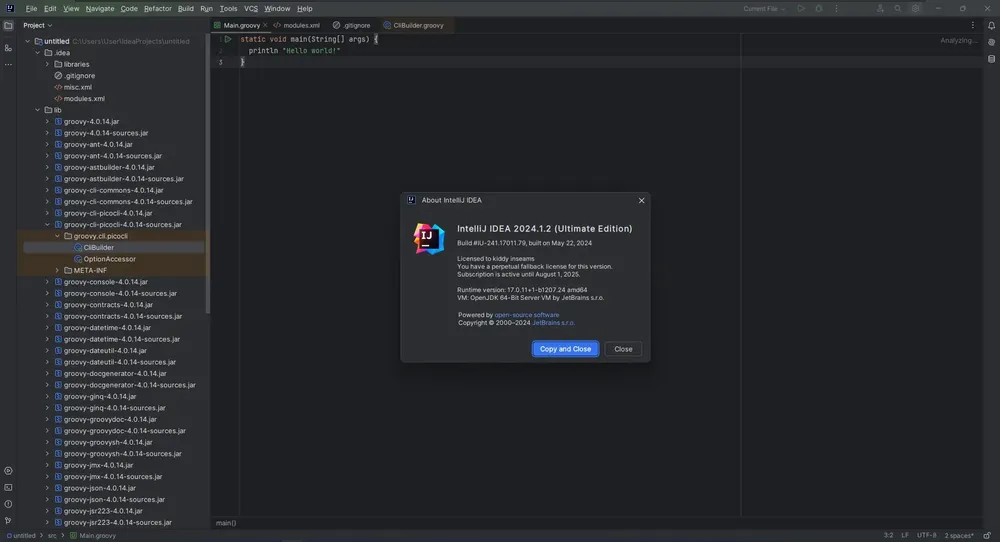Screen dimensions: 1000x542
Task: Close the About IntelliJ IDEA dialog with X
Action: pyautogui.click(x=642, y=200)
